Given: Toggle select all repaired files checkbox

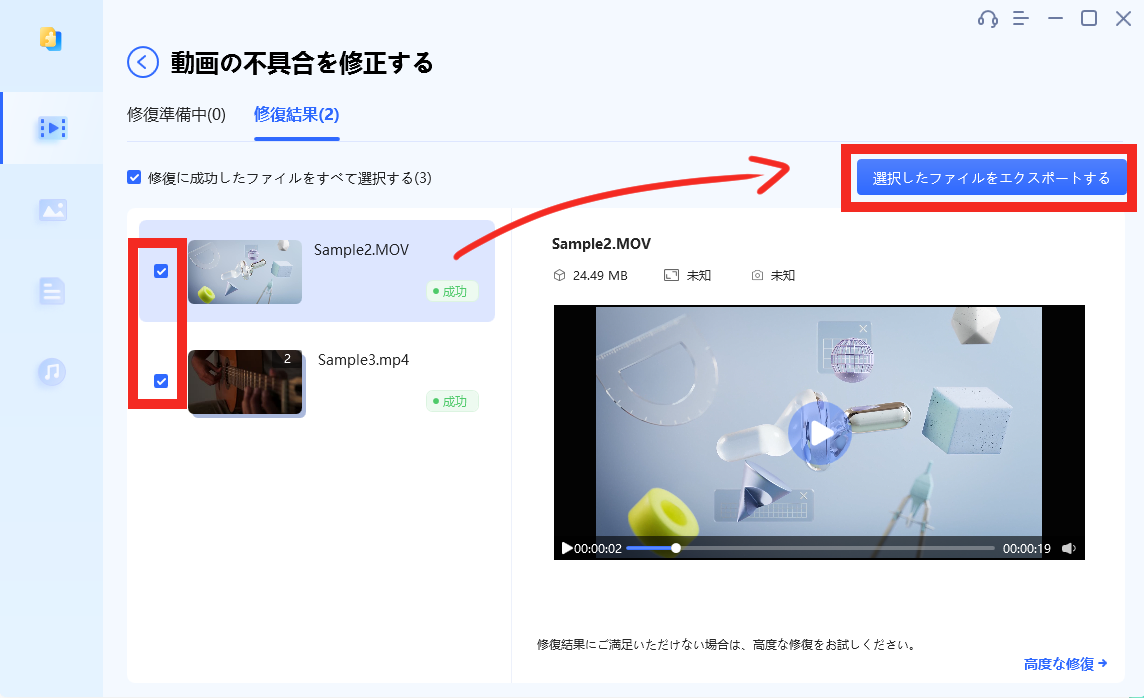Looking at the screenshot, I should [134, 178].
